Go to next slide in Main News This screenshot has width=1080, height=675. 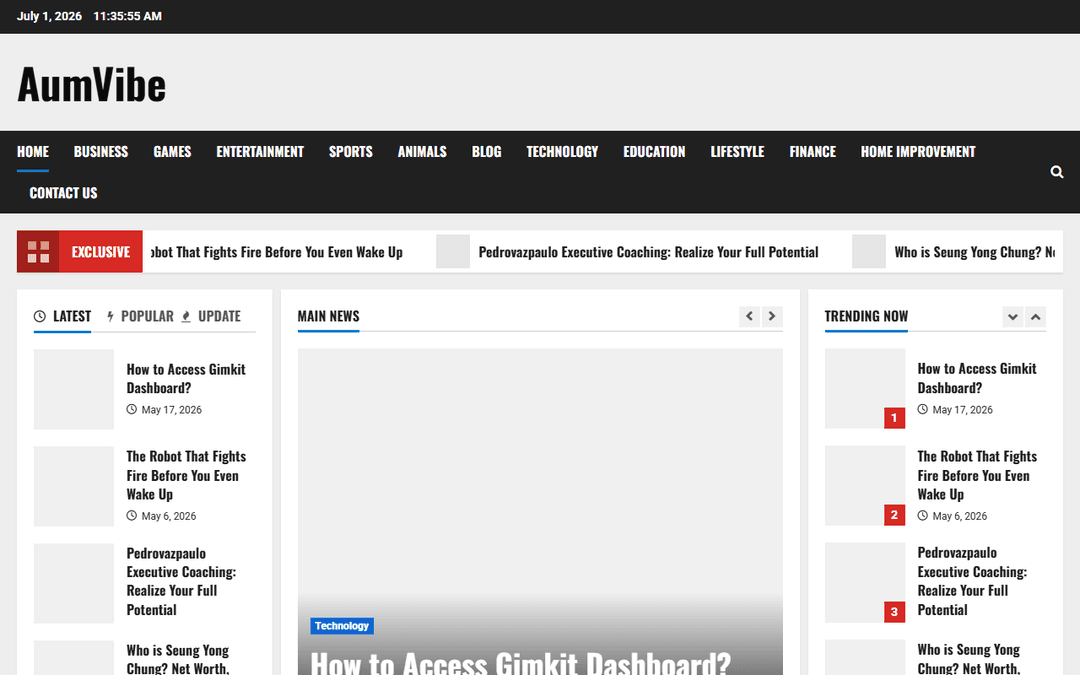pos(772,316)
